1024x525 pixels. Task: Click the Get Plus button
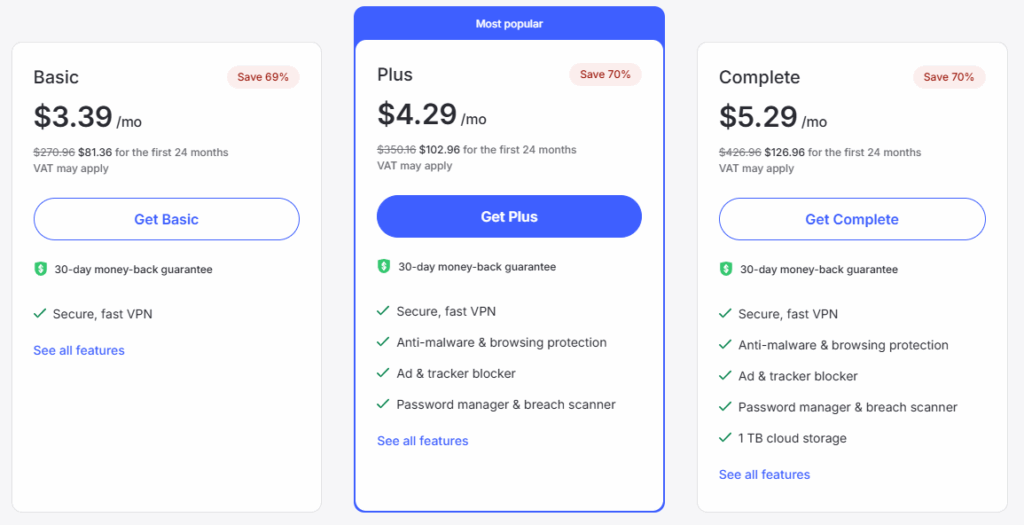(x=509, y=216)
